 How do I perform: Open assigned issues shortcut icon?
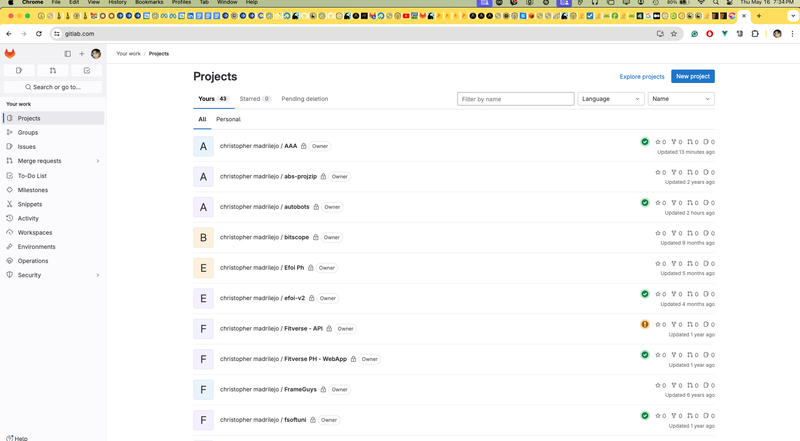pos(19,71)
